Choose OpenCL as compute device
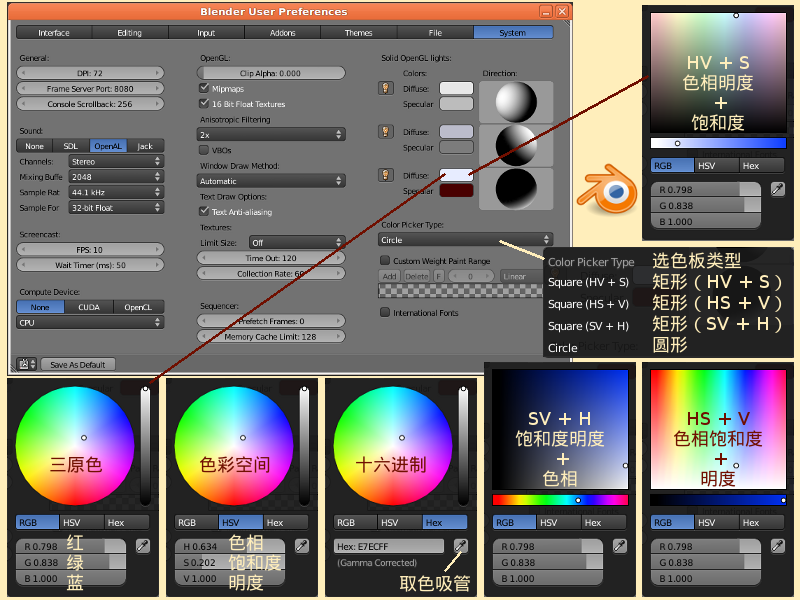This screenshot has height=600, width=800. [x=138, y=307]
